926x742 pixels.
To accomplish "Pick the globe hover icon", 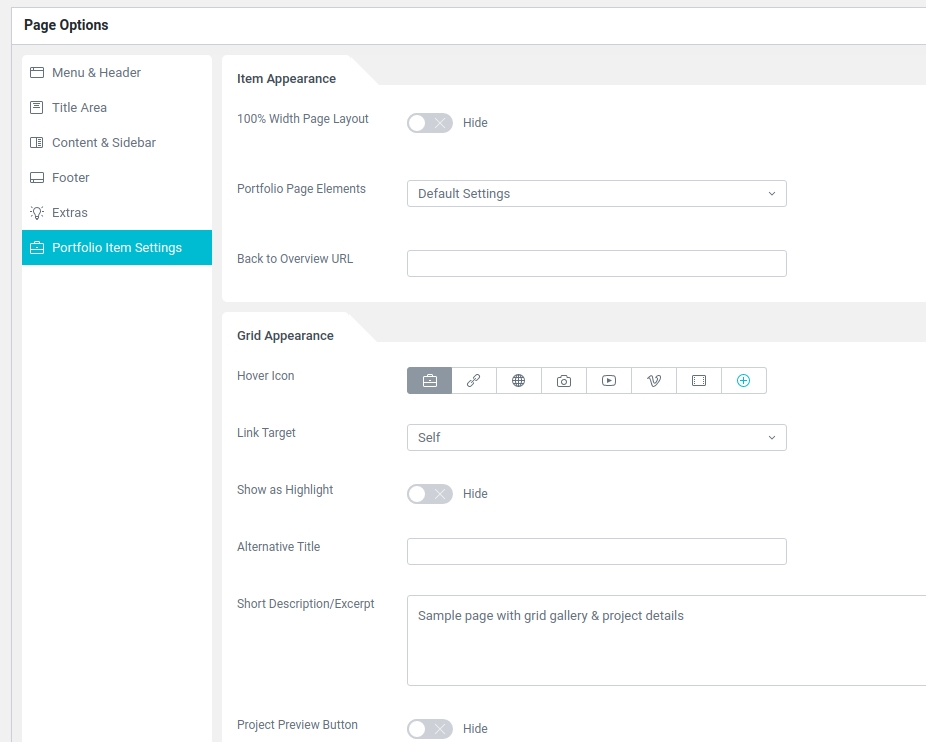I will tap(519, 381).
